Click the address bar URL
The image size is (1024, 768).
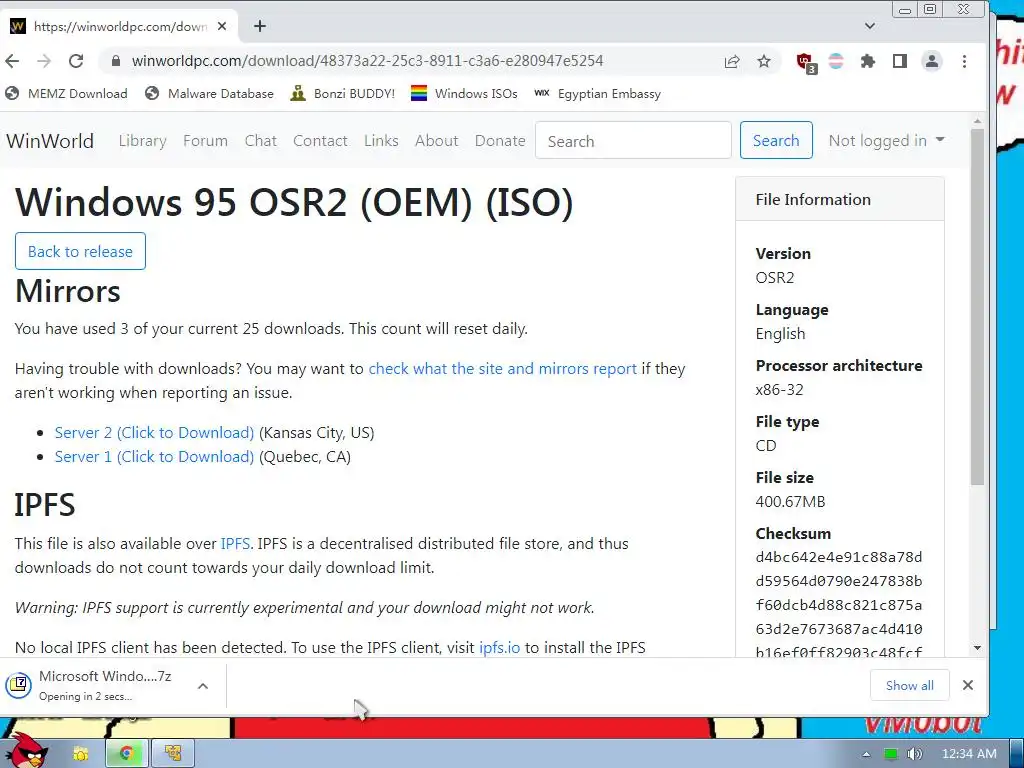tap(368, 61)
